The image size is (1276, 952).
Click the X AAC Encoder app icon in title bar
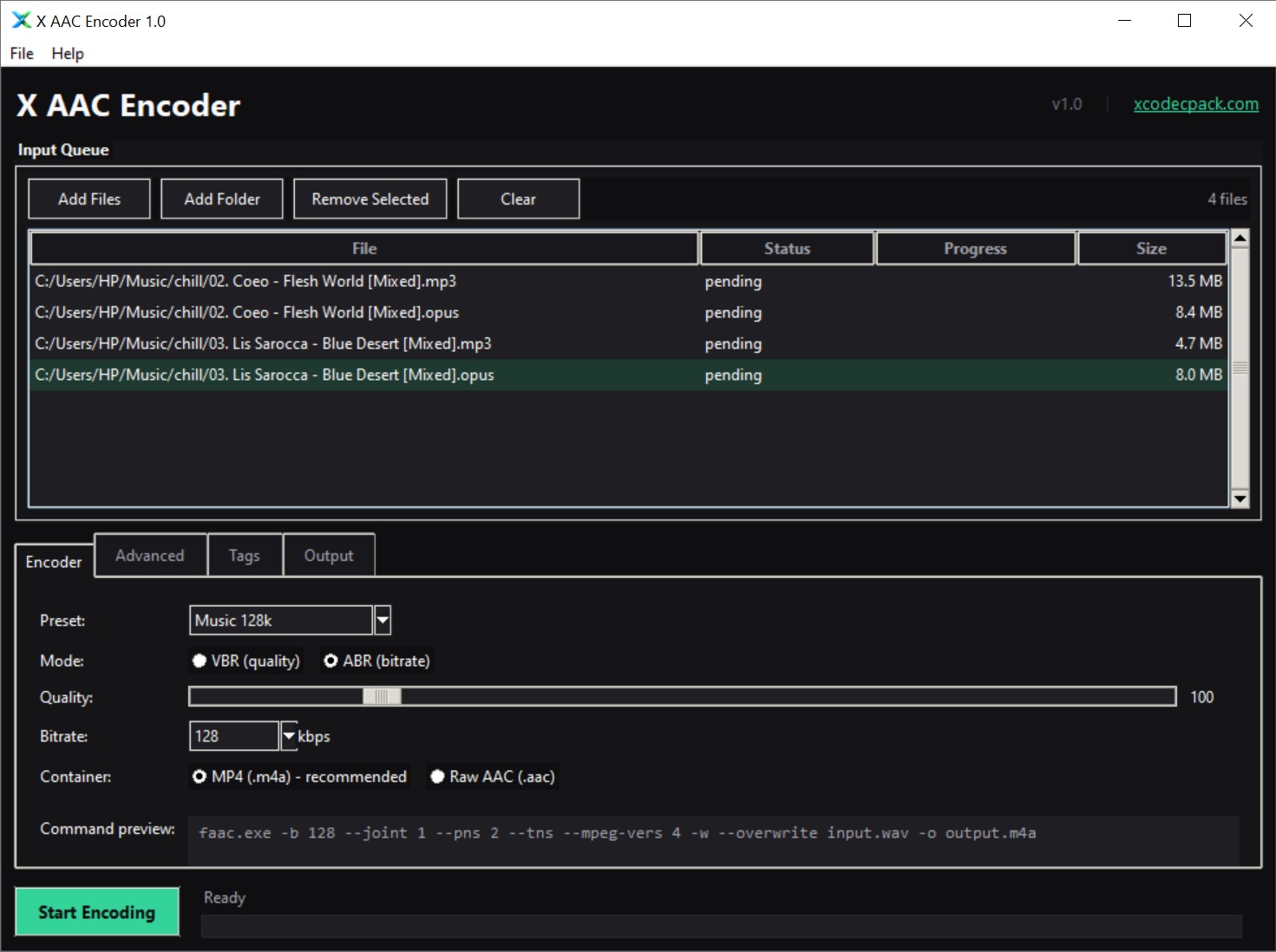click(x=21, y=21)
